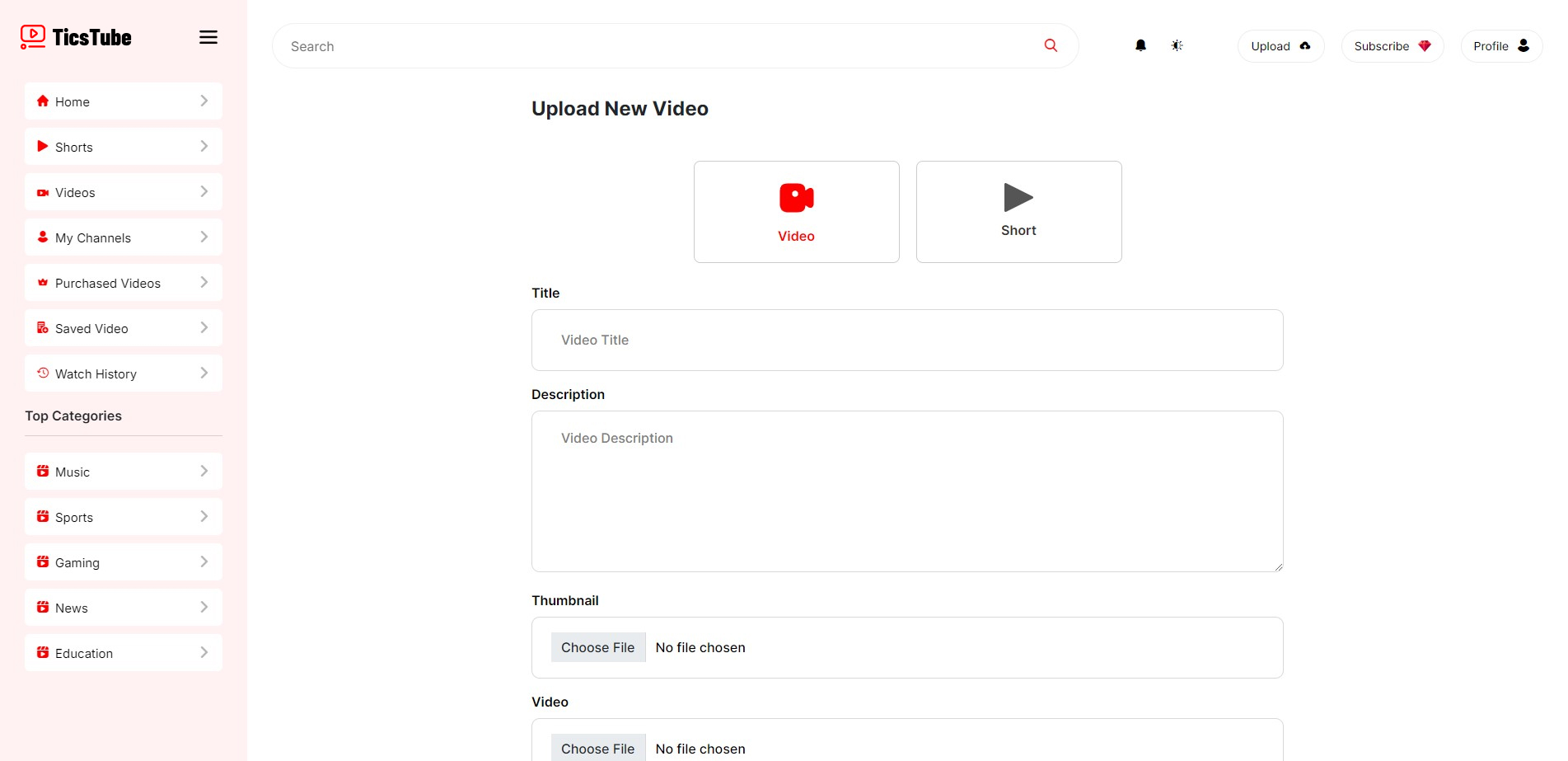Expand the Music category chevron
Viewport: 1568px width, 761px height.
point(204,472)
